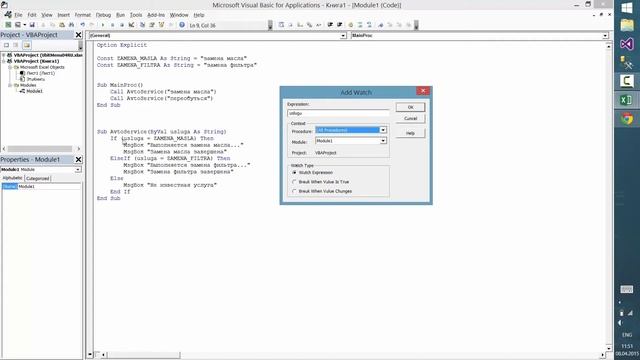The width and height of the screenshot is (640, 360).
Task: Open the MainProc procedure dropdown arrow
Action: tap(605, 36)
